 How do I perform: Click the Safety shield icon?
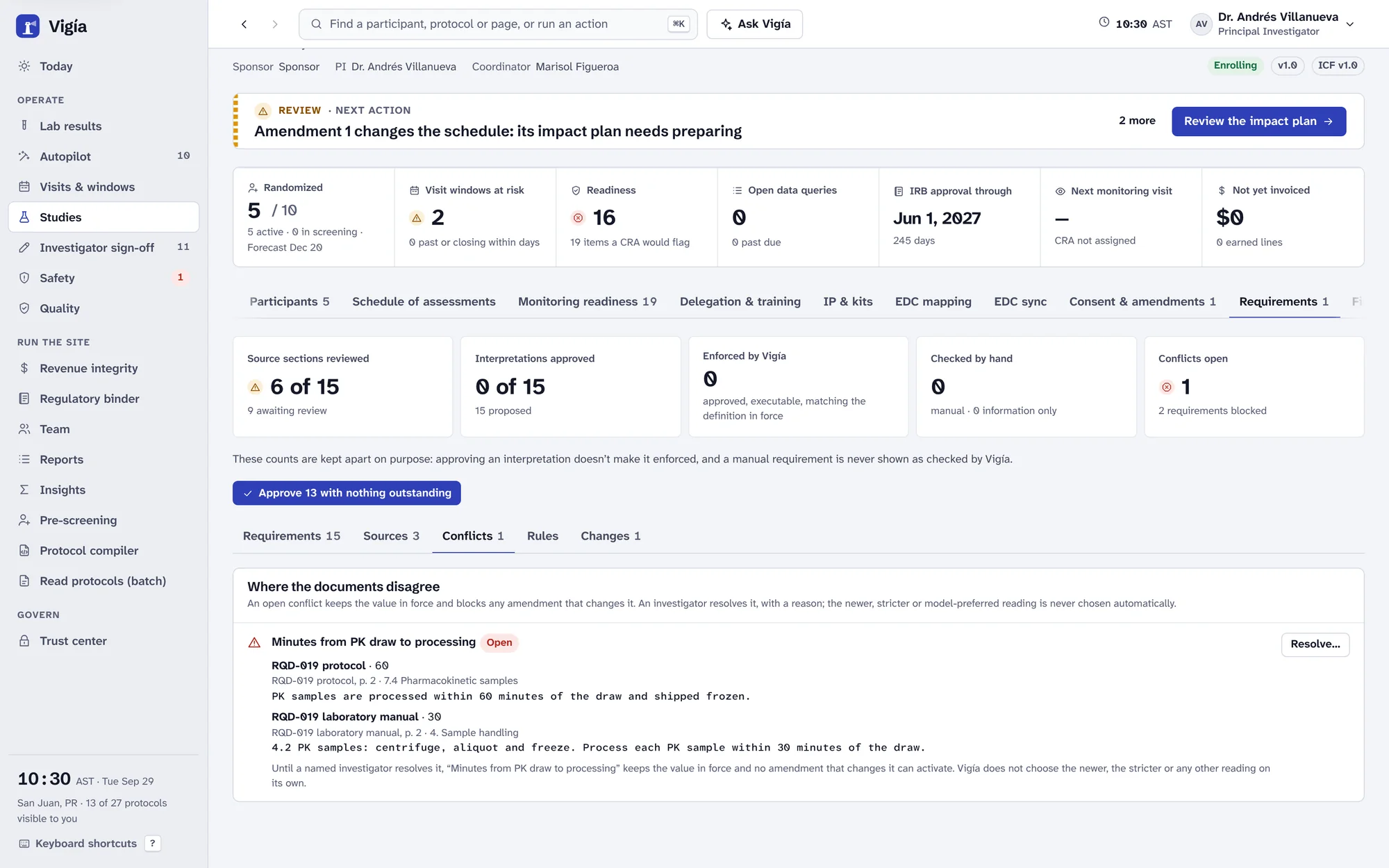click(x=24, y=278)
